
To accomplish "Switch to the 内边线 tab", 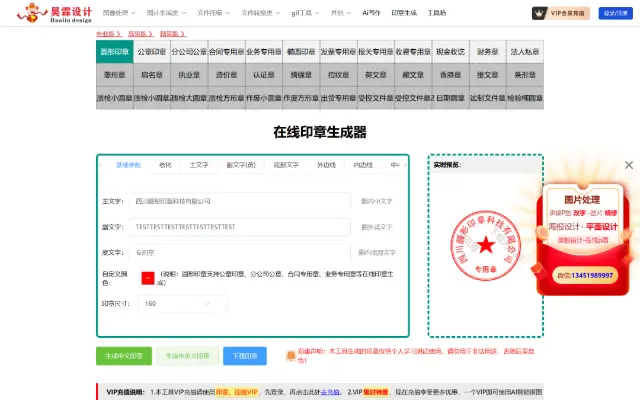I will tap(363, 165).
